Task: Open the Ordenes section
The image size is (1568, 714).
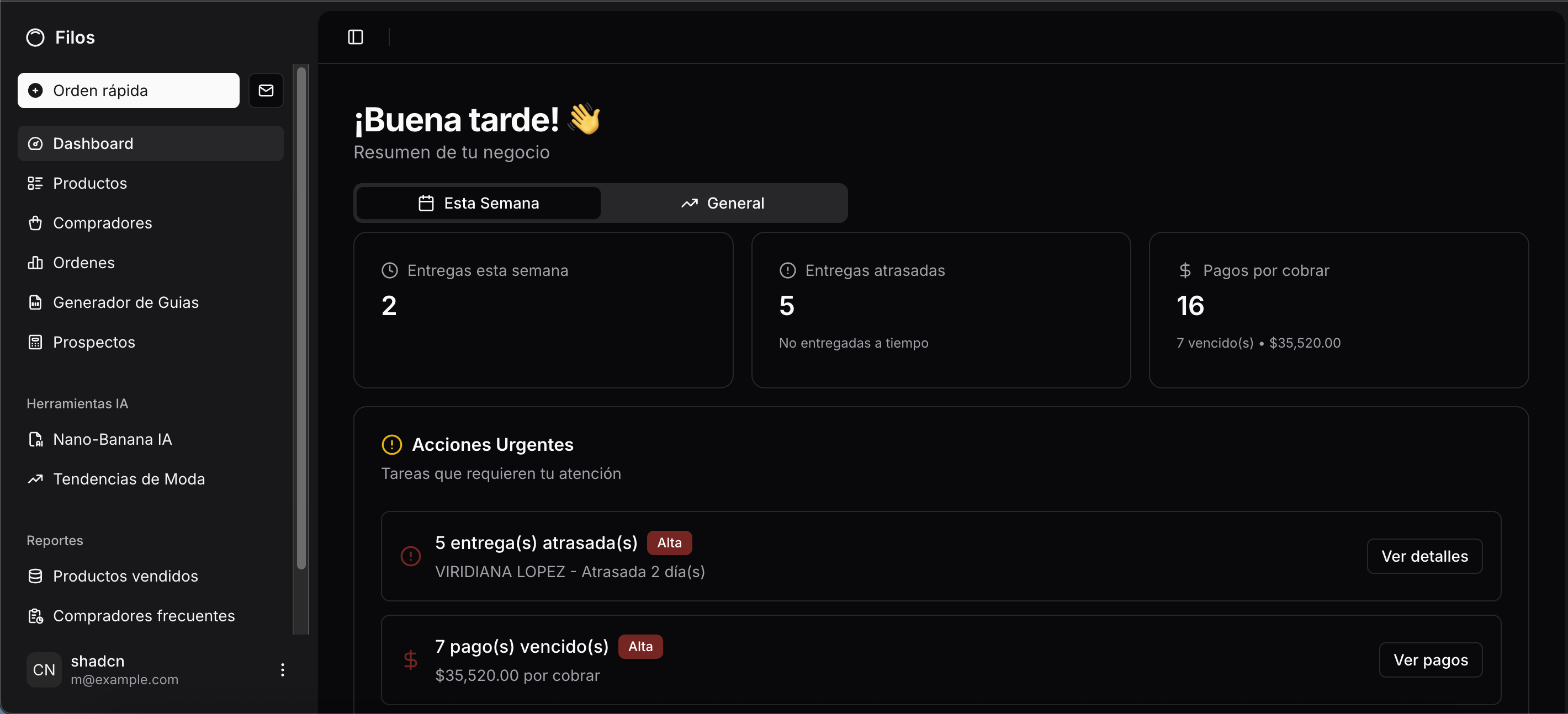Action: pyautogui.click(x=83, y=263)
